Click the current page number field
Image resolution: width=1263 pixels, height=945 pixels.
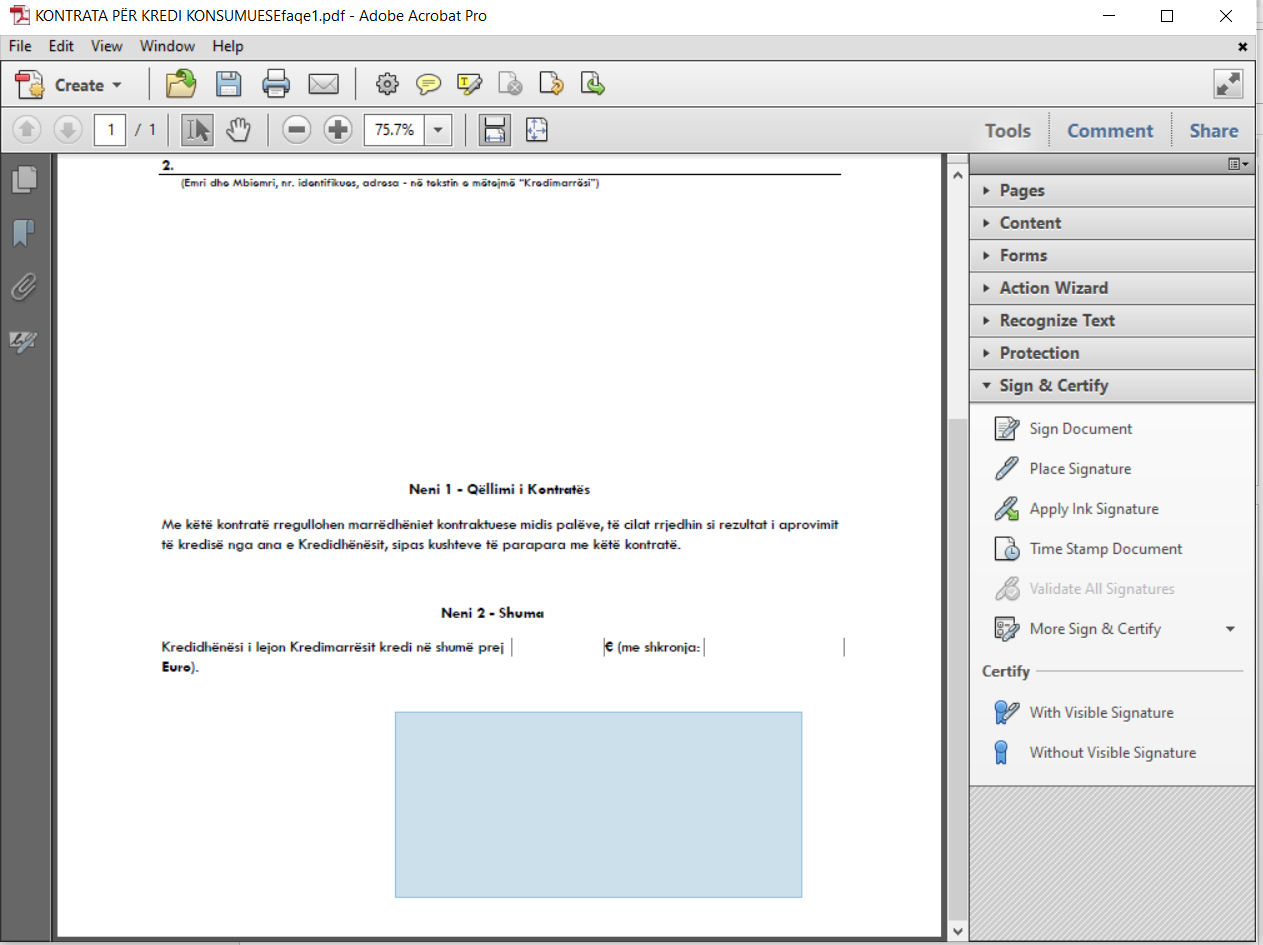[x=110, y=130]
